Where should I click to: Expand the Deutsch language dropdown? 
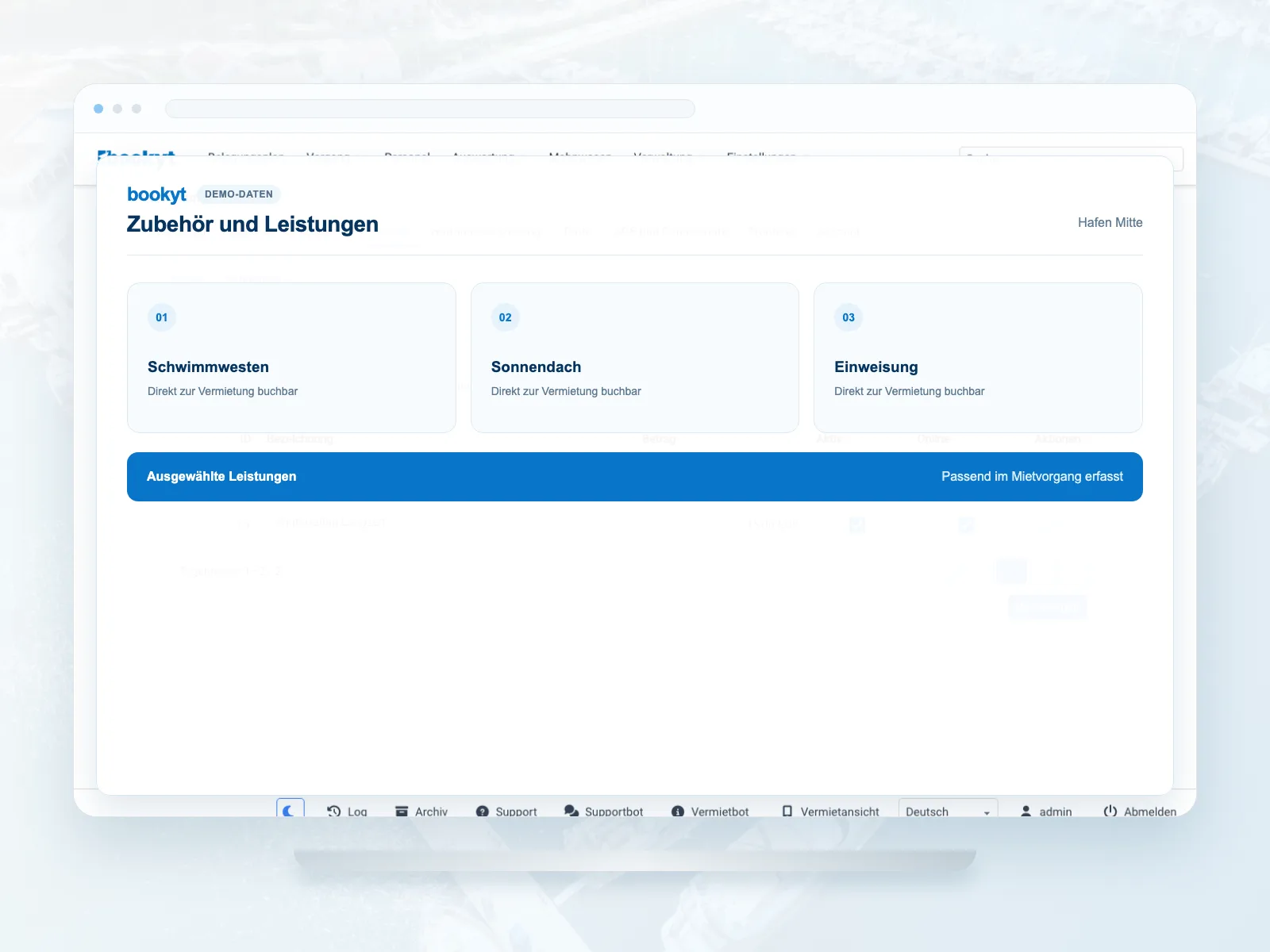(x=948, y=809)
